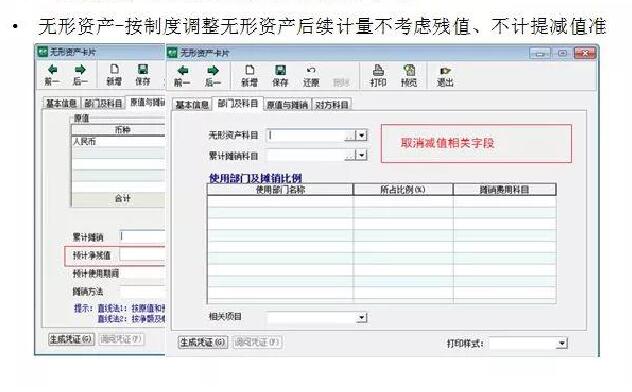
Task: Open 相关项目 dropdown
Action: pos(362,318)
